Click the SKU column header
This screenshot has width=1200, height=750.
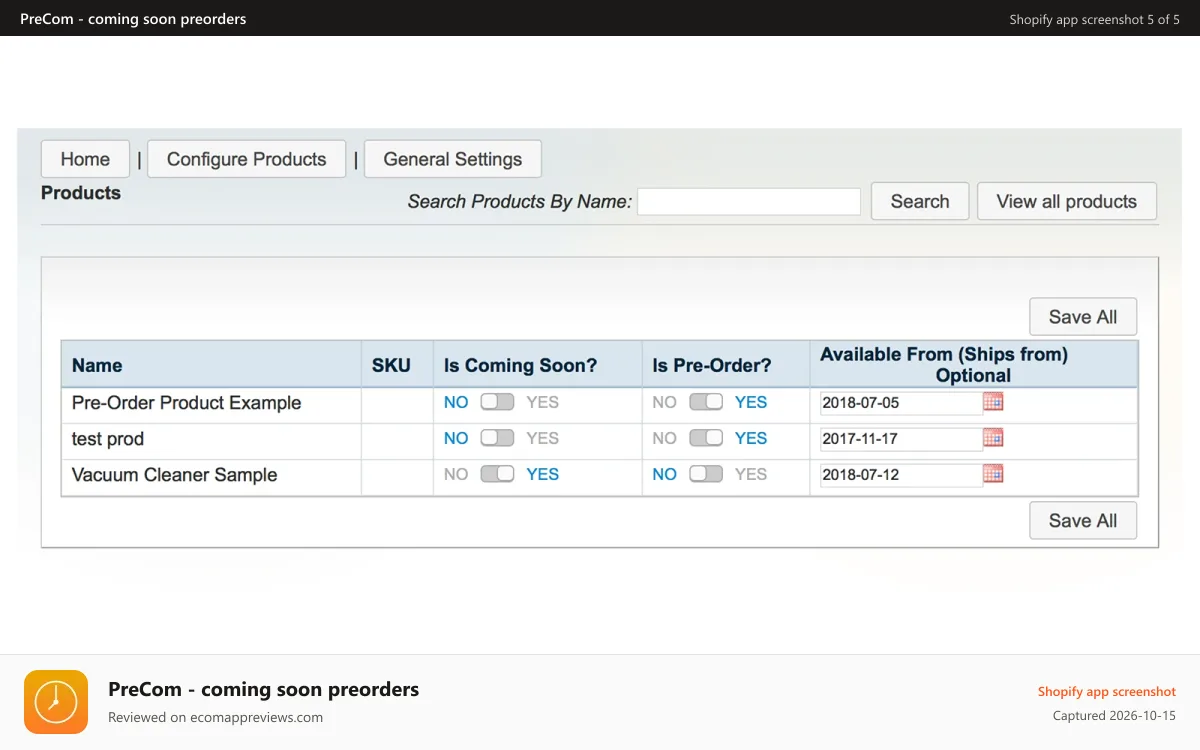point(397,365)
